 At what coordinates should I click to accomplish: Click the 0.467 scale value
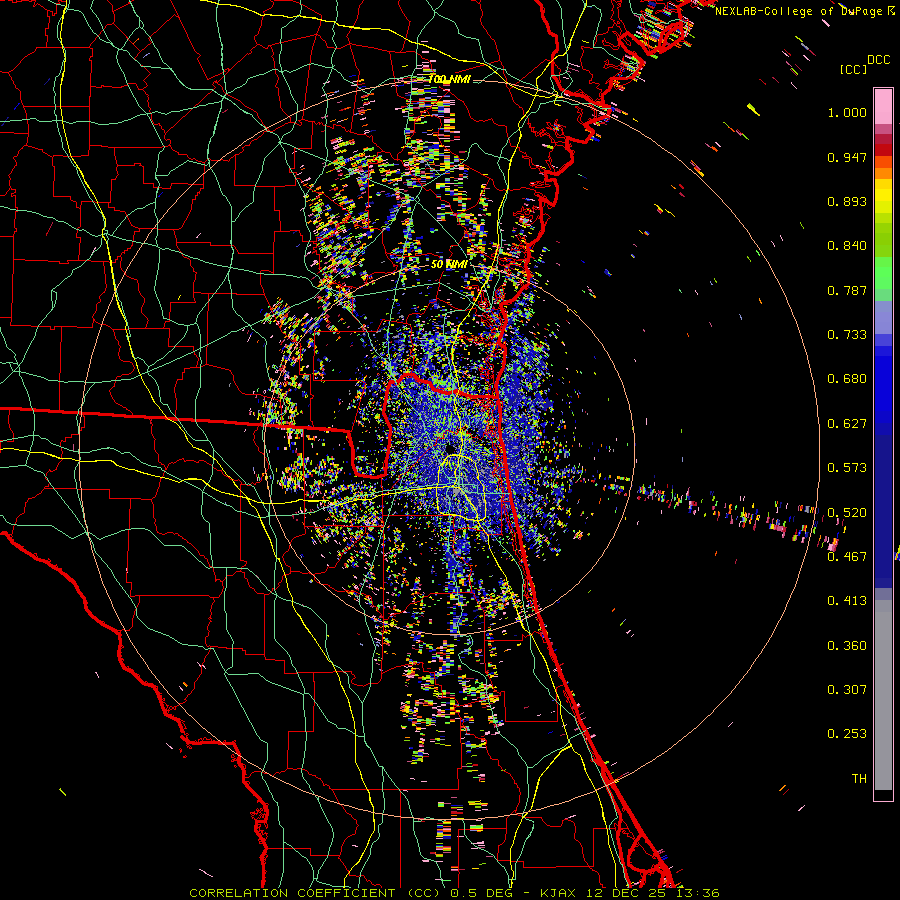click(x=847, y=557)
